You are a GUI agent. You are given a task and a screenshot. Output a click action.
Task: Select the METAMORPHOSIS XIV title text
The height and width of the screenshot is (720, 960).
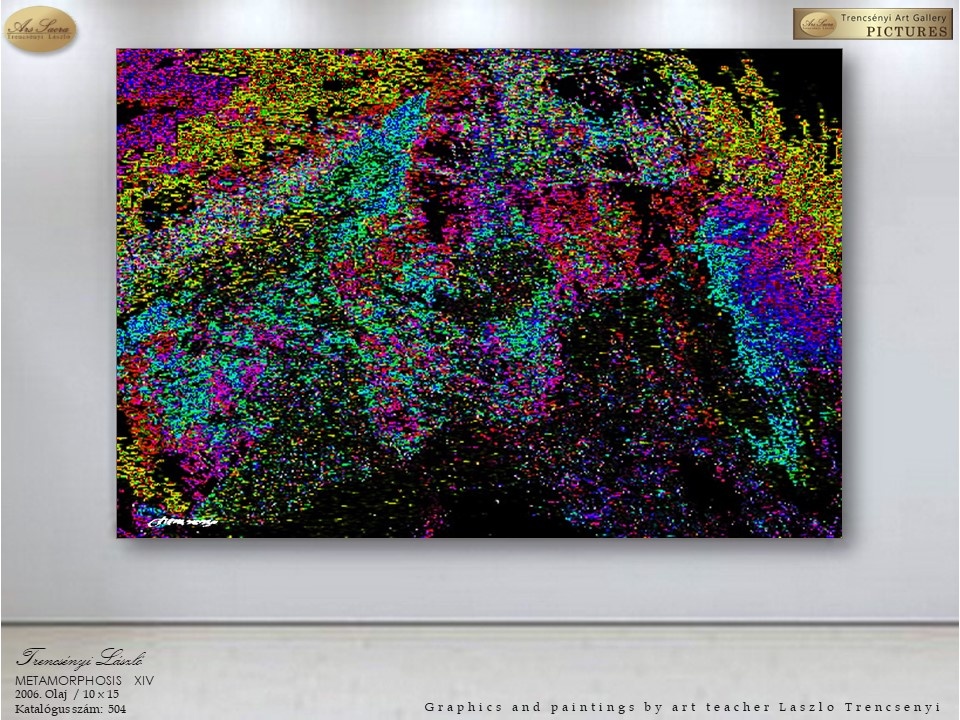tap(84, 681)
